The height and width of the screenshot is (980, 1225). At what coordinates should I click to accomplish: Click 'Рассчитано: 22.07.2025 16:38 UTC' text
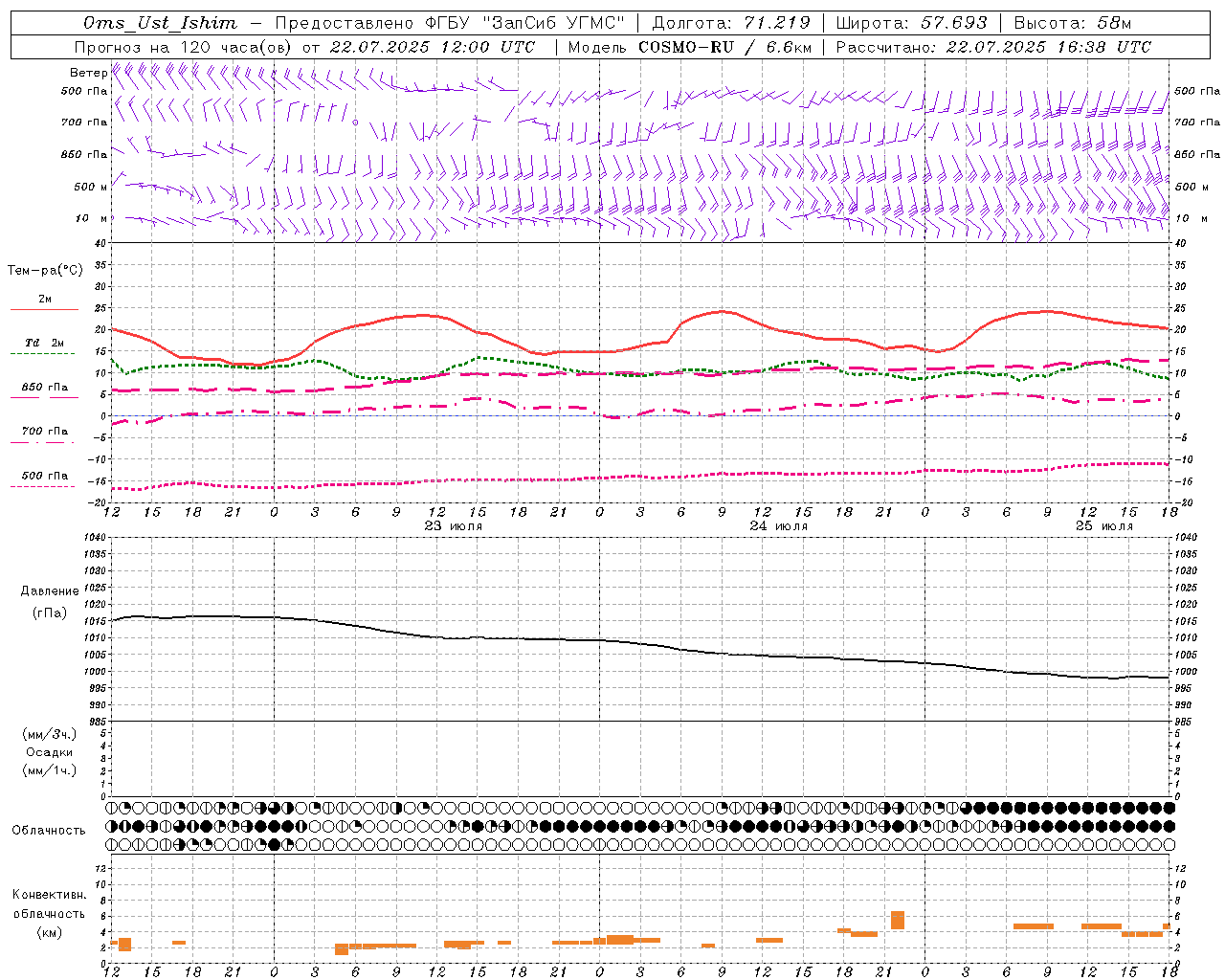pos(993,47)
